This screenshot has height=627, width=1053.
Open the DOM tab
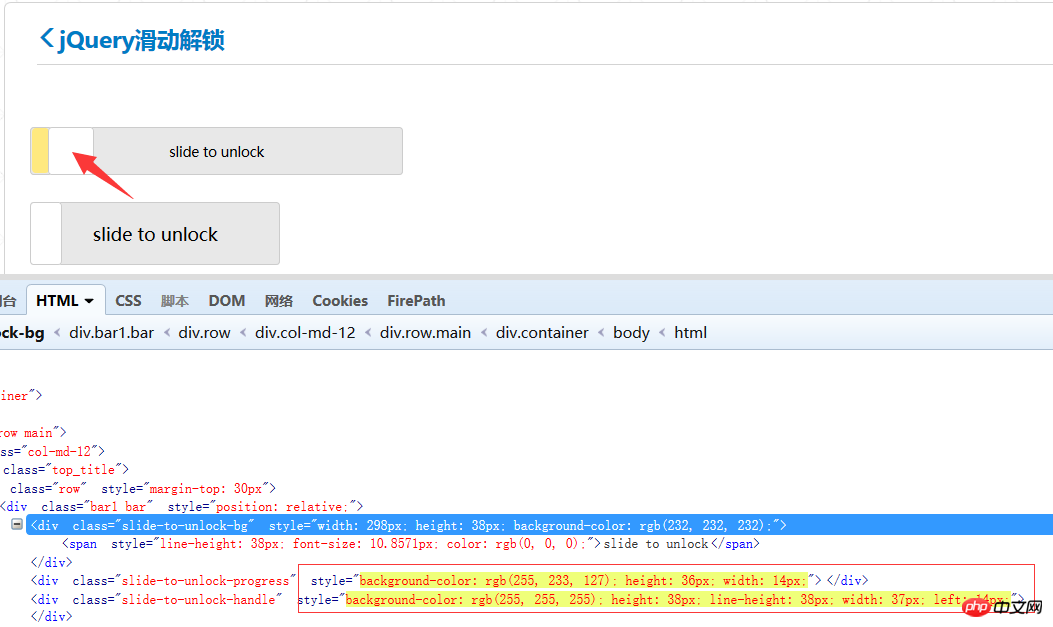pyautogui.click(x=227, y=301)
